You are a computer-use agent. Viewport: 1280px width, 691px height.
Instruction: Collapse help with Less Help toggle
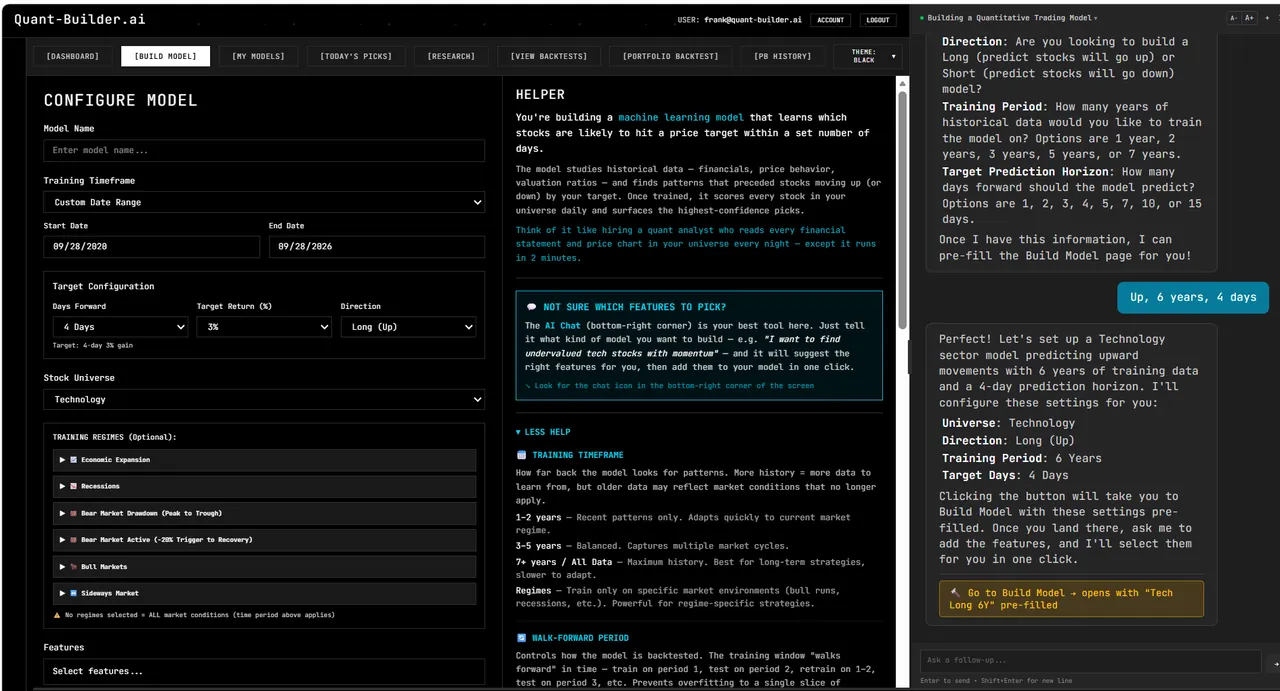(543, 432)
